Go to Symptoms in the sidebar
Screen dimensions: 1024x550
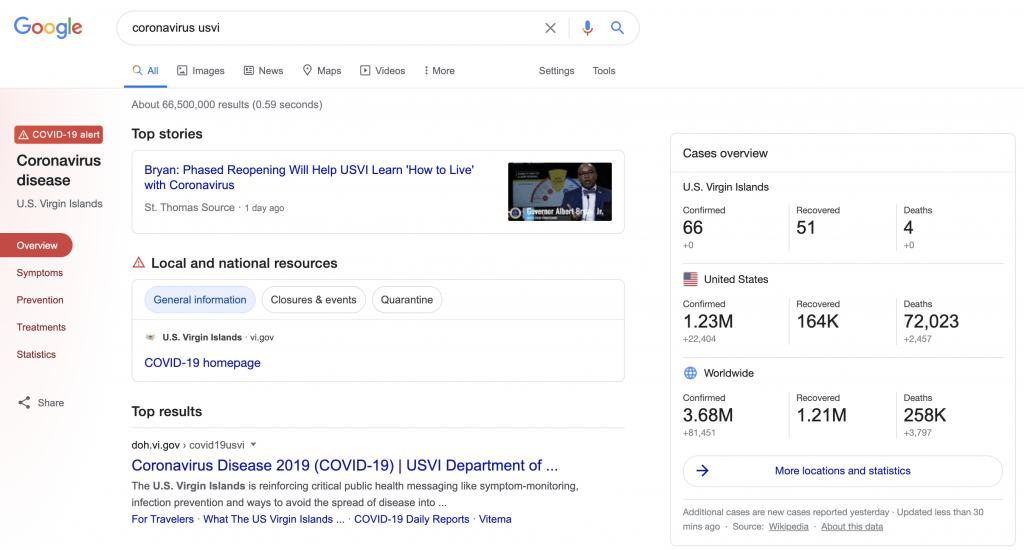pyautogui.click(x=40, y=272)
